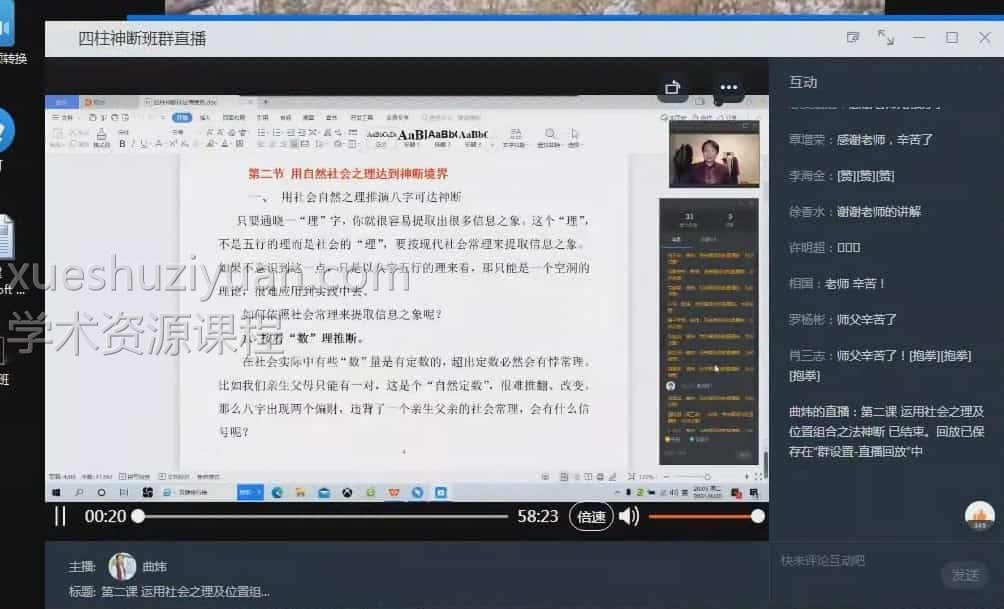
Task: Open the more options (…) icon on the video
Action: click(x=729, y=88)
